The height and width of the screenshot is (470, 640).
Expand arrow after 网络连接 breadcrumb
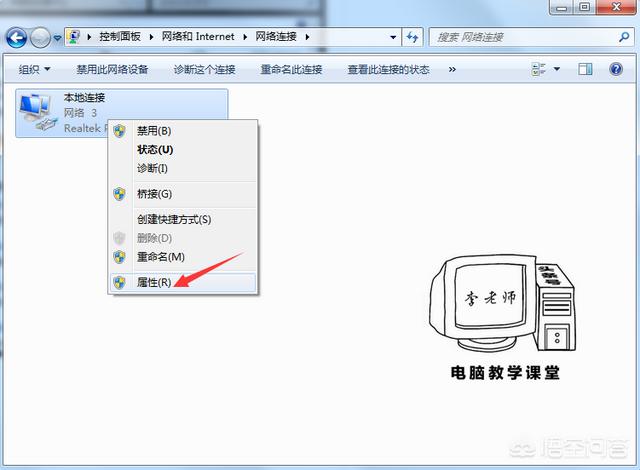307,37
